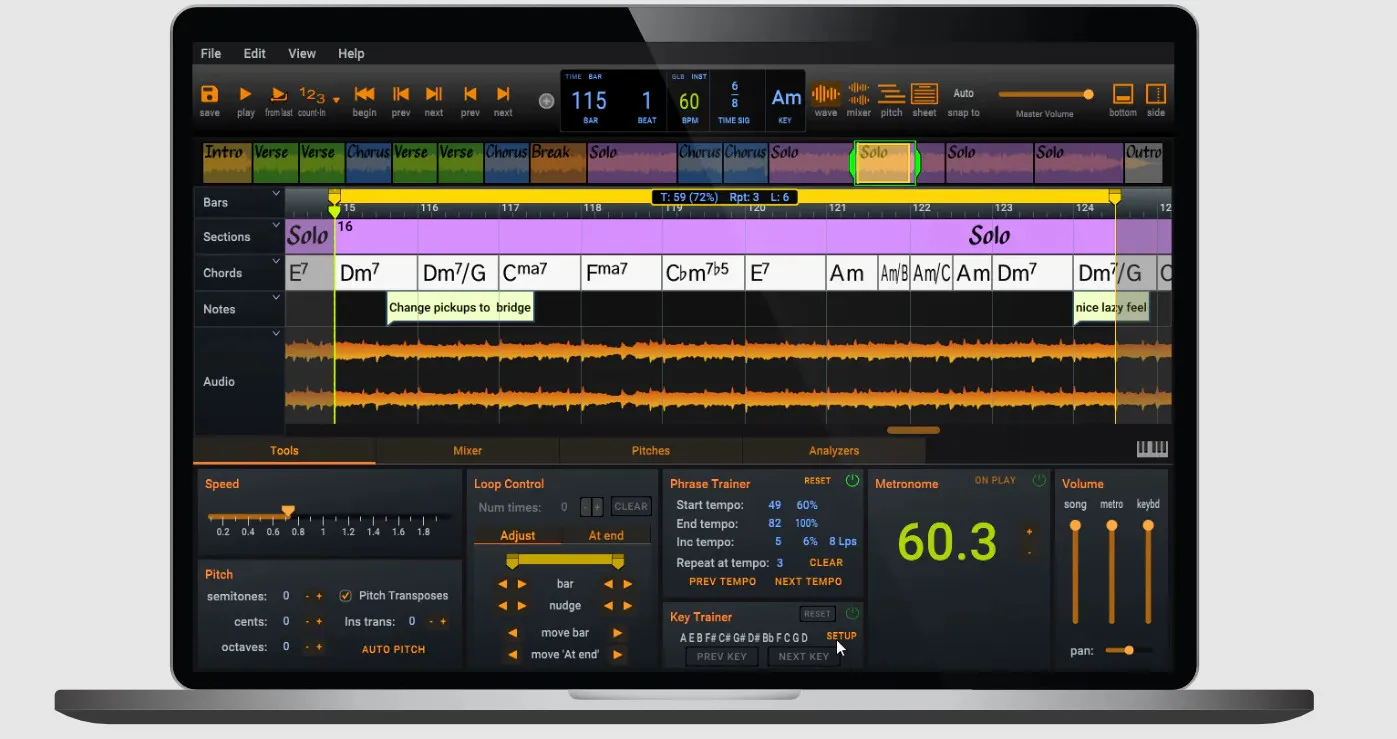Increase semitones with the plus button
This screenshot has height=739, width=1397.
[319, 597]
